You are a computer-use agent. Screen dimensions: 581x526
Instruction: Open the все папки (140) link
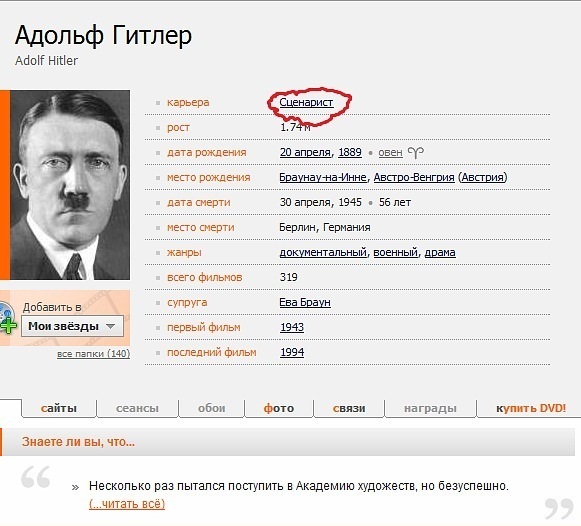click(93, 354)
